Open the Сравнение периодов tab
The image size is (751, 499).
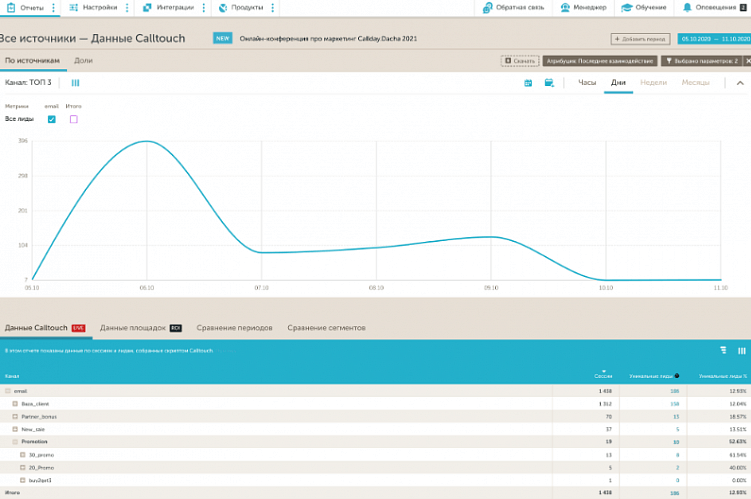(234, 328)
